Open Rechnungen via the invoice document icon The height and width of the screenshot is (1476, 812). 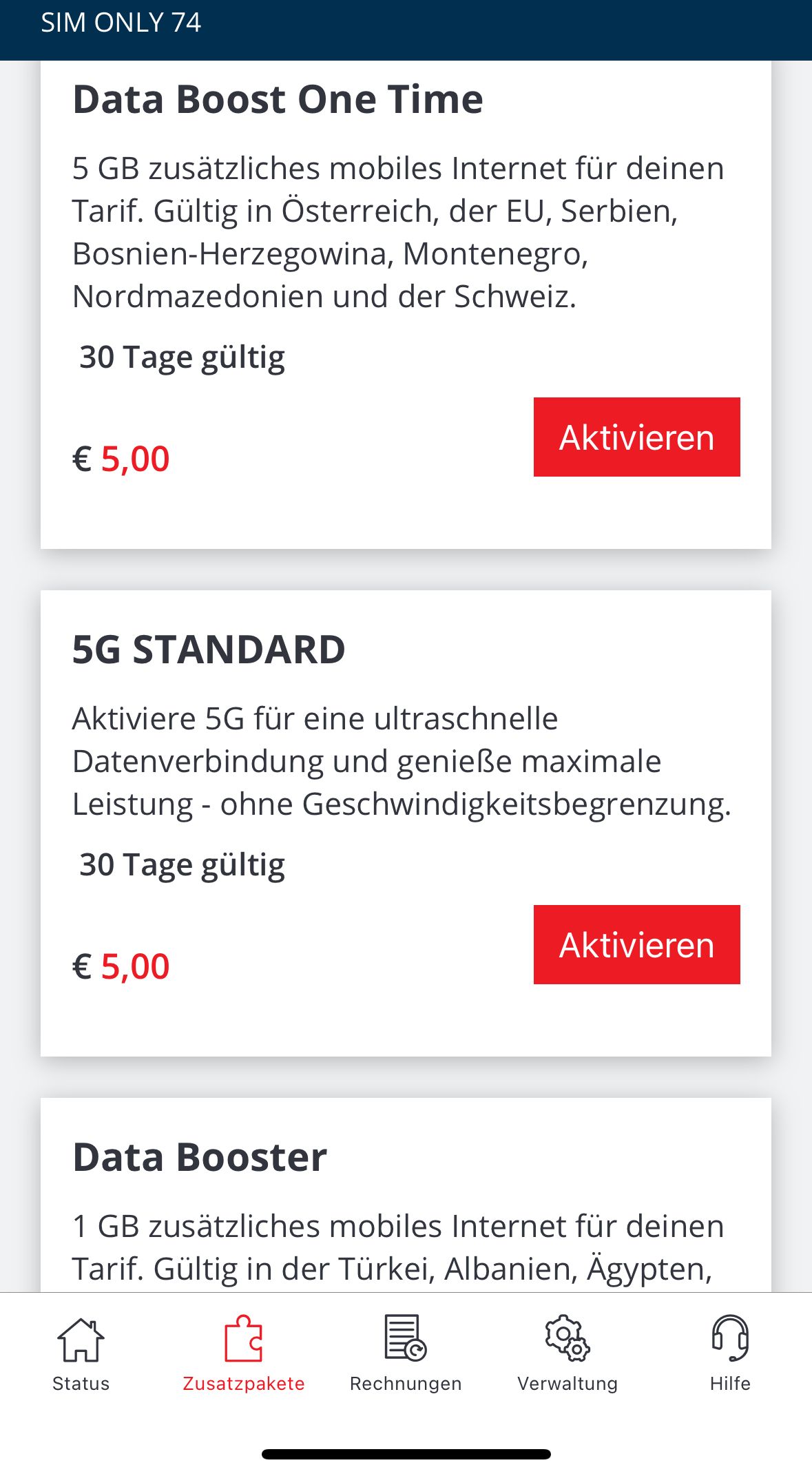[405, 1338]
